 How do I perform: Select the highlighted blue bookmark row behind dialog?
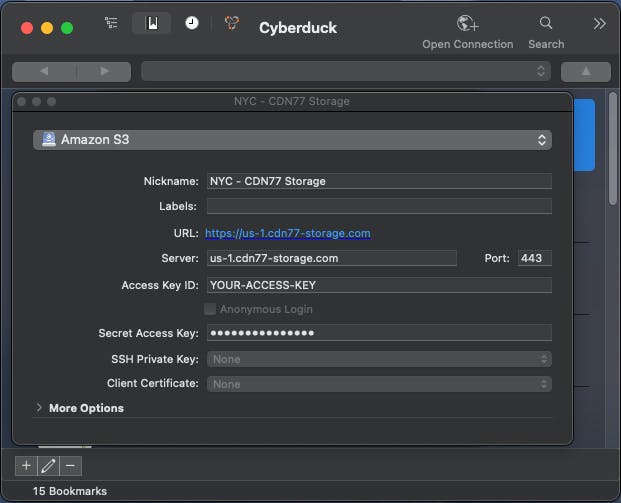(x=584, y=135)
